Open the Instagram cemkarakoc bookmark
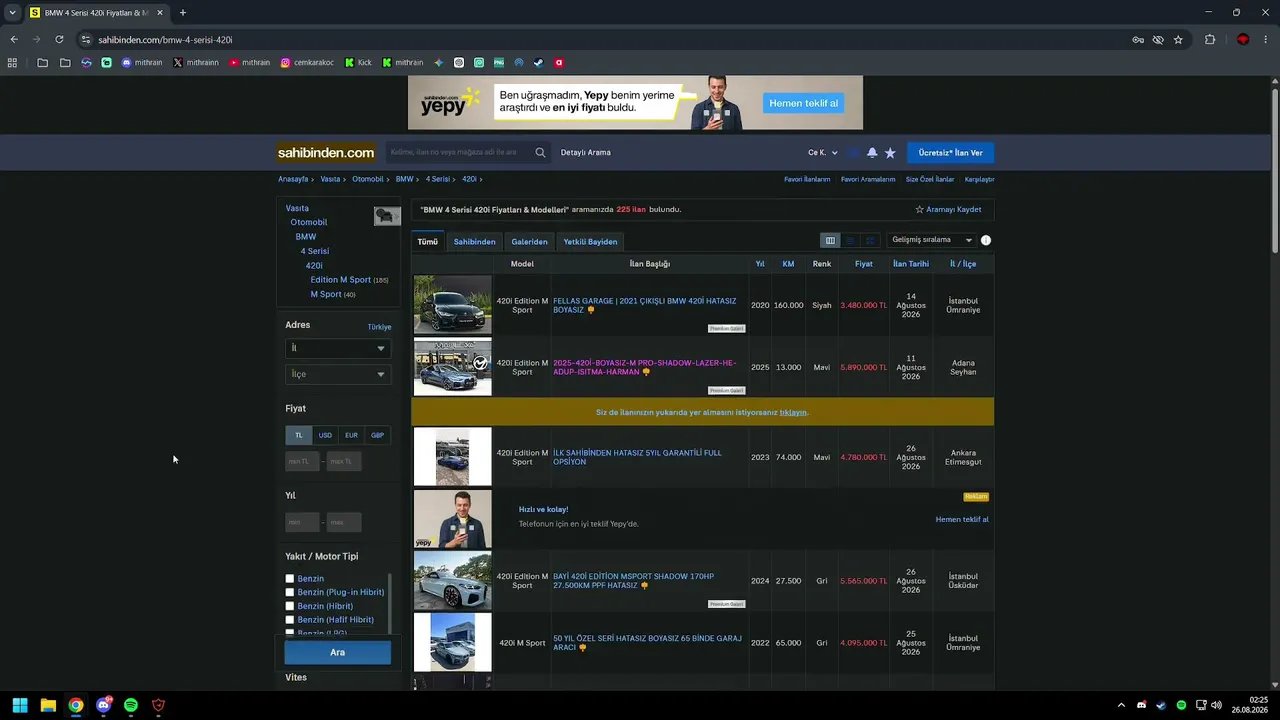Viewport: 1280px width, 720px height. click(x=307, y=62)
